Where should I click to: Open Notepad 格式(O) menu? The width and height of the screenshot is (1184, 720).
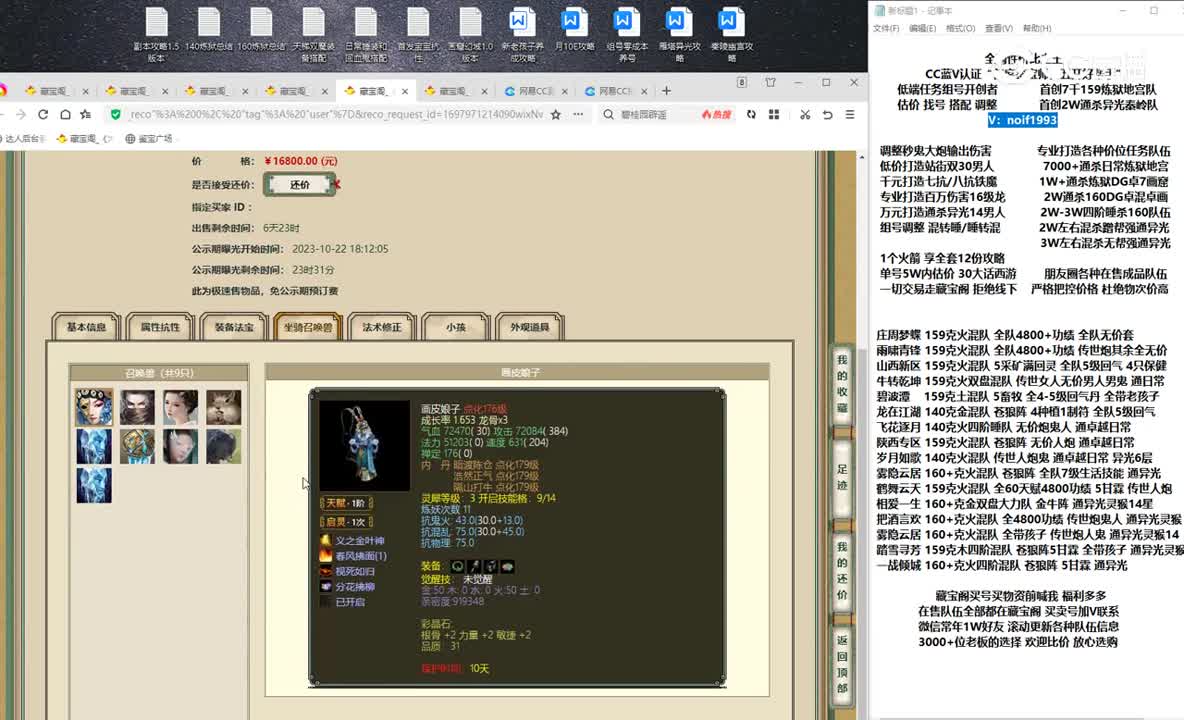point(960,28)
